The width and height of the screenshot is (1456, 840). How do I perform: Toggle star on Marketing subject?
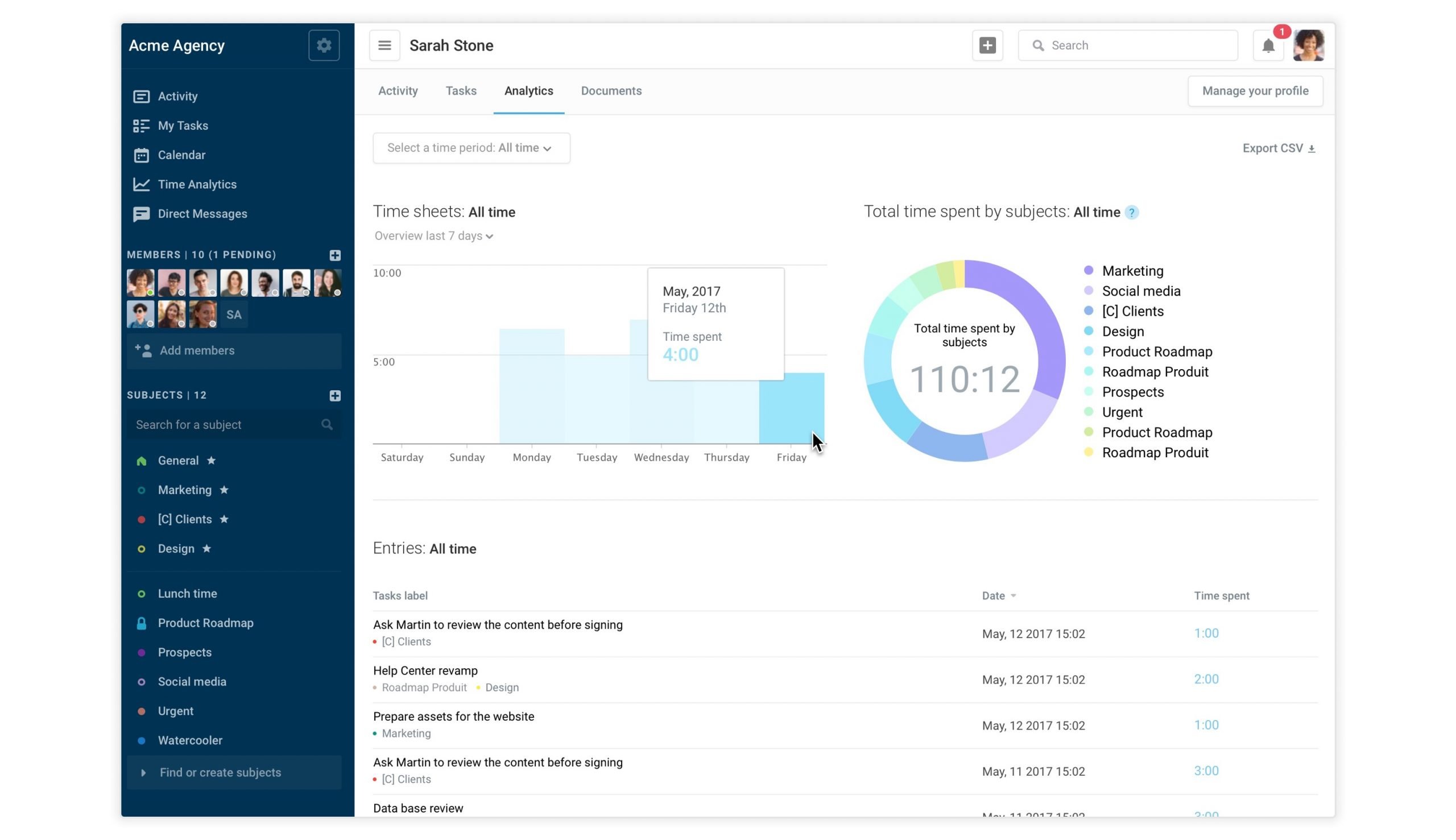(224, 490)
